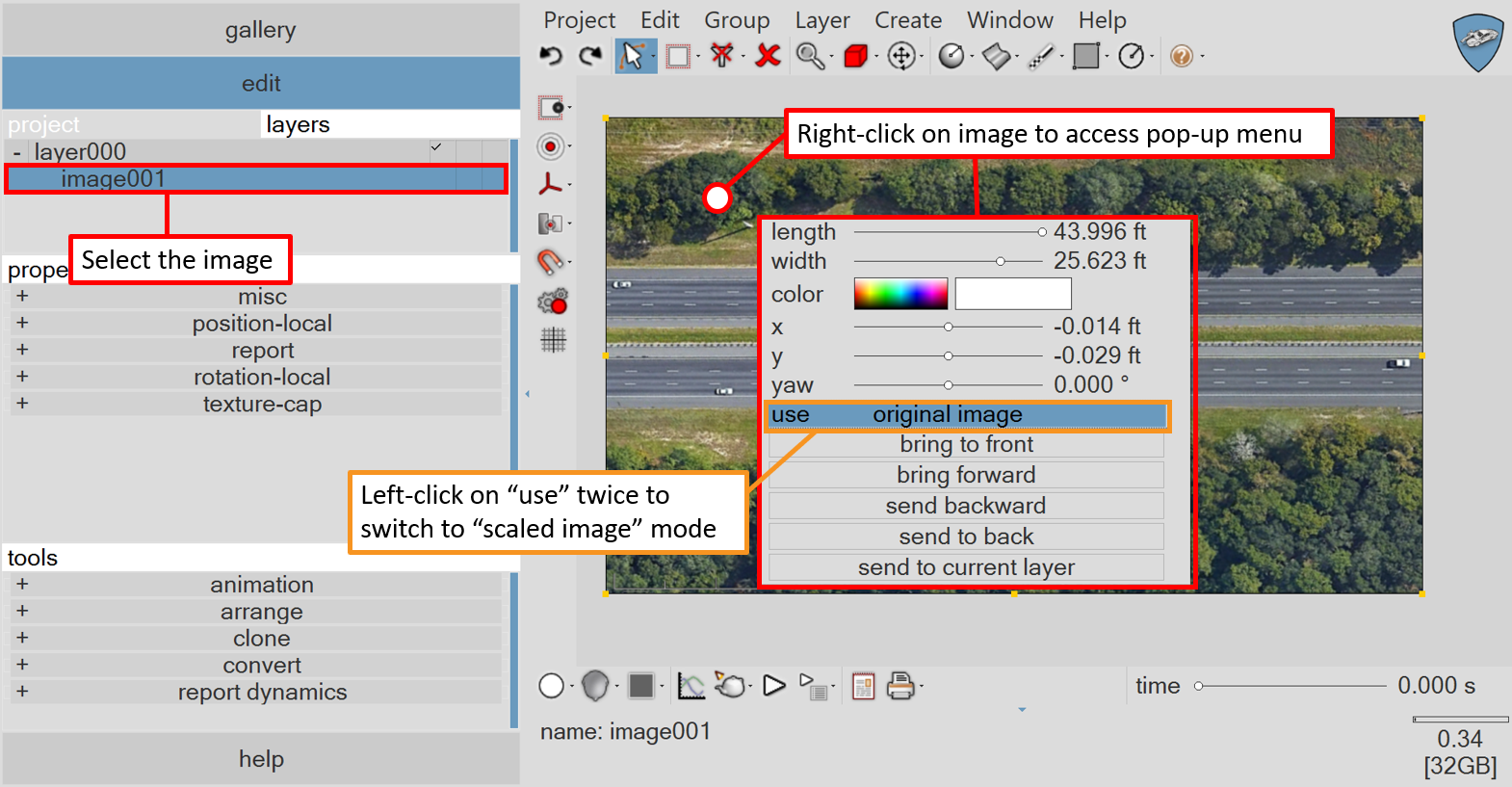The image size is (1512, 787).
Task: Click the teapot render icon
Action: (731, 686)
